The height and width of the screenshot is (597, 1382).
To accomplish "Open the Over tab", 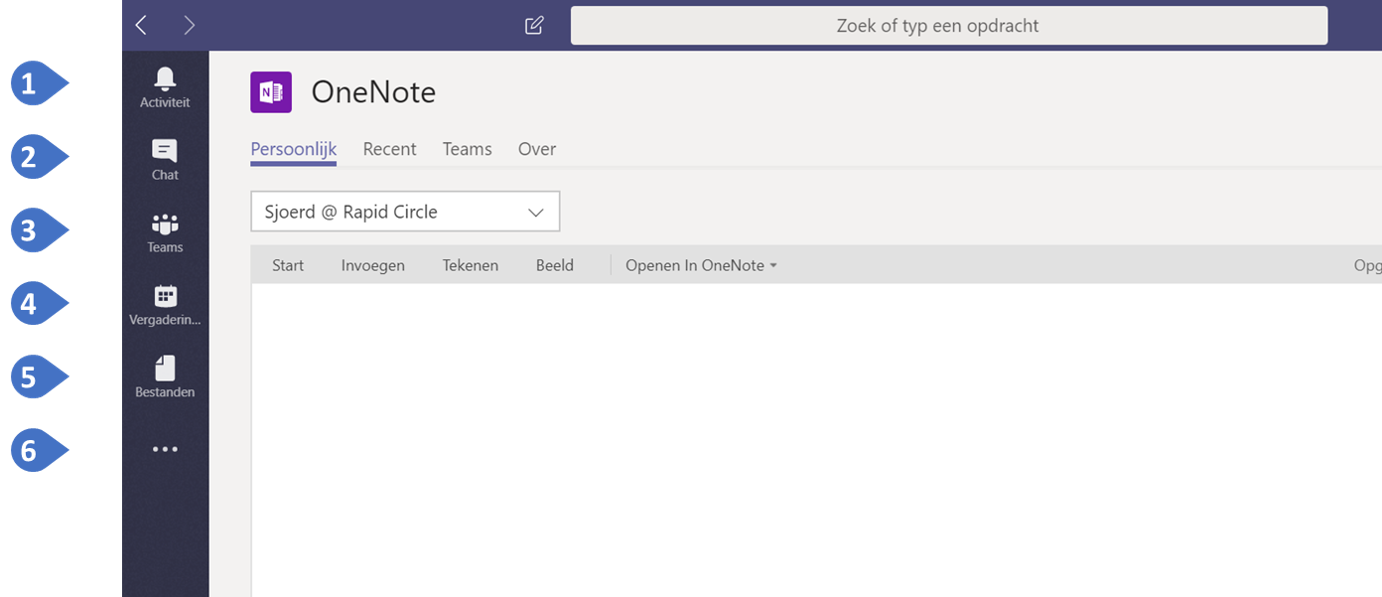I will pos(537,149).
